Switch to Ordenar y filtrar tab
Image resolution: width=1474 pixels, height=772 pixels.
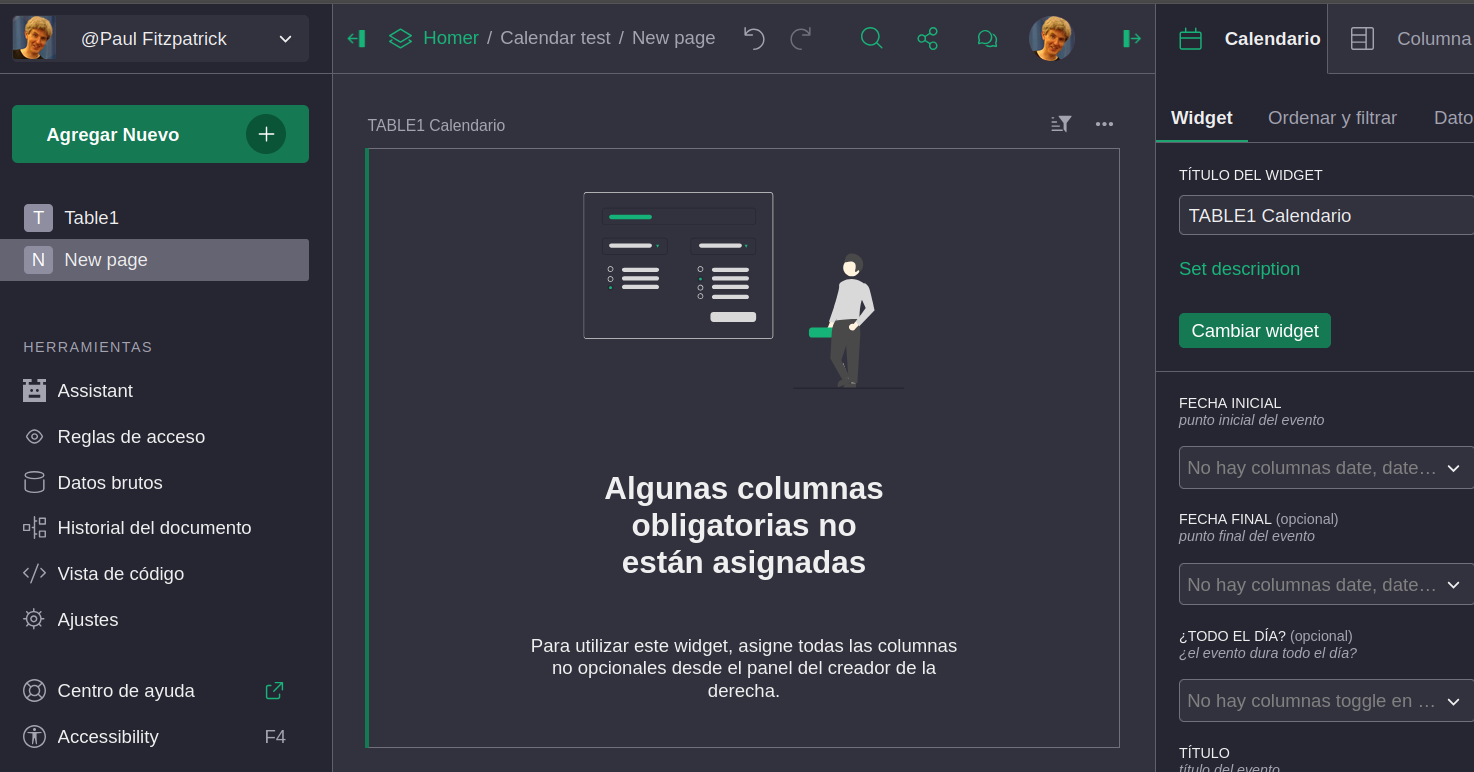point(1332,118)
